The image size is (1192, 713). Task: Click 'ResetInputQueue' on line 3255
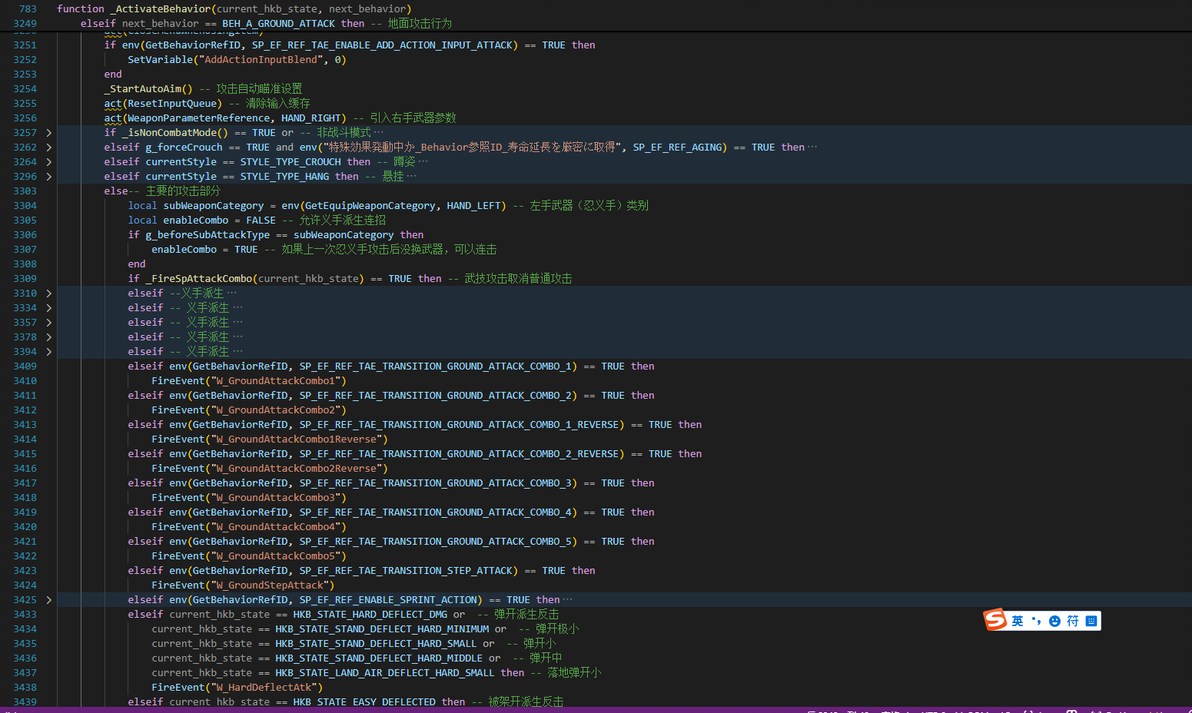pyautogui.click(x=175, y=103)
